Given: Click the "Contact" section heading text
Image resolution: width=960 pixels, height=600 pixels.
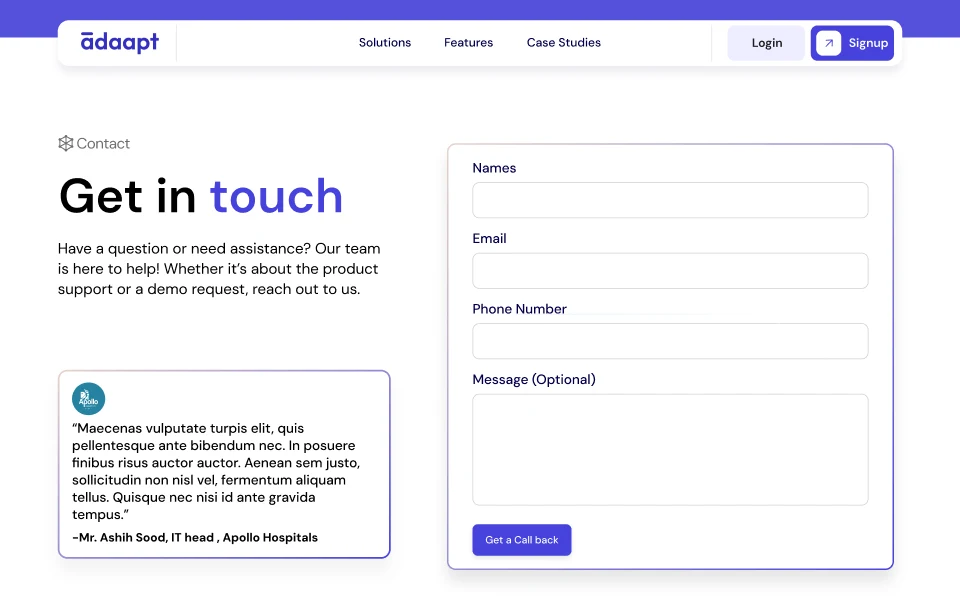Looking at the screenshot, I should click(103, 143).
